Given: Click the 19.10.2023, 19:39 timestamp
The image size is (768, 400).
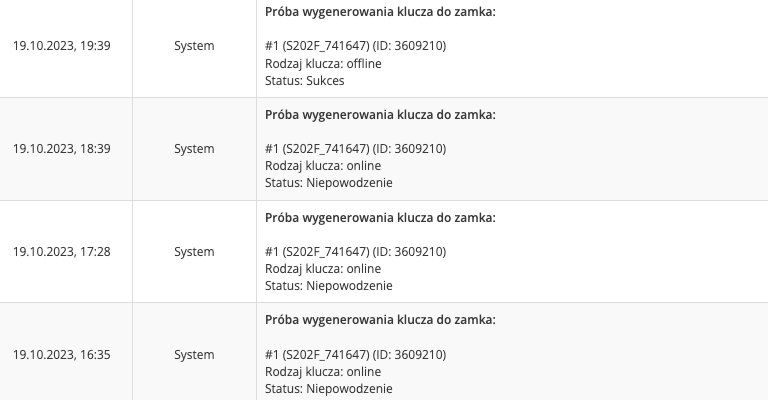Looking at the screenshot, I should (x=62, y=46).
